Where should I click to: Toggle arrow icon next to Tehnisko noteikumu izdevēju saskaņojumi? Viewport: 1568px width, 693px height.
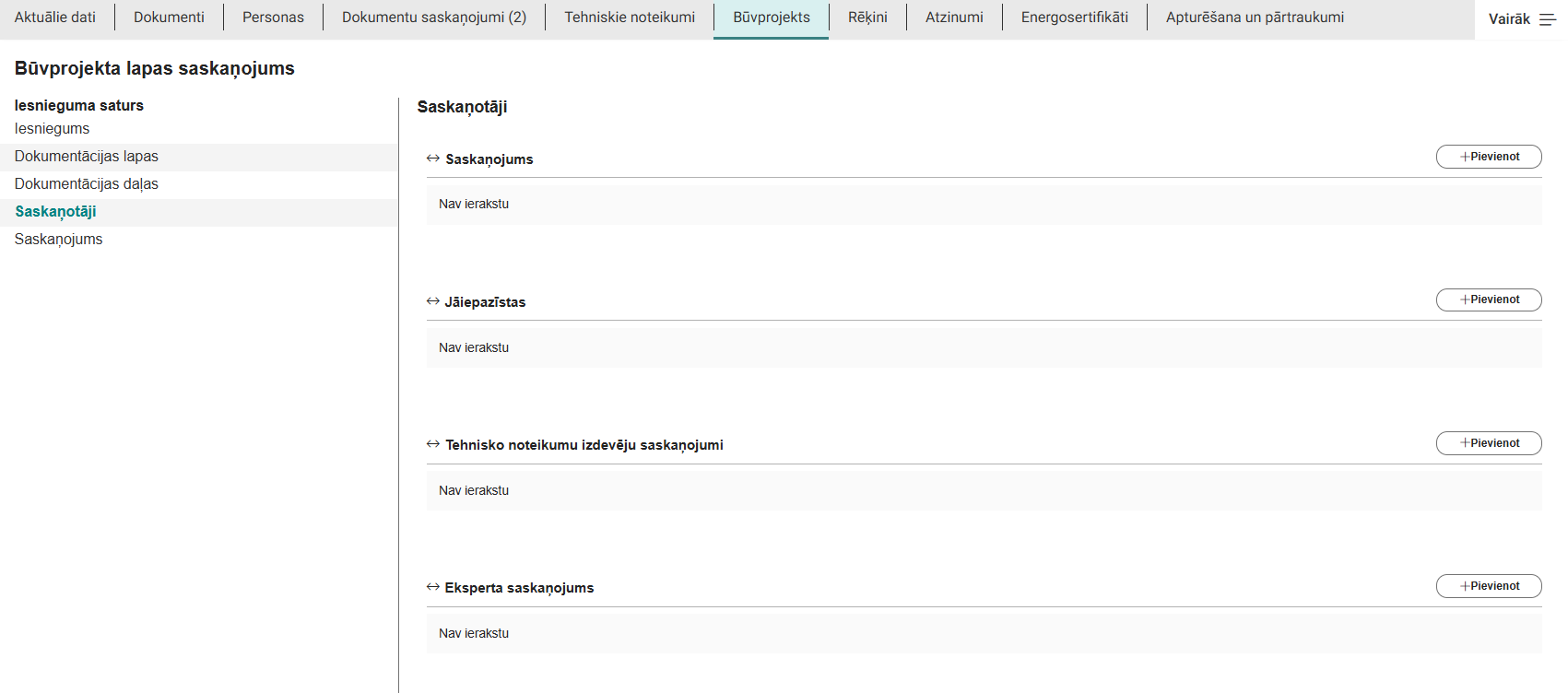pyautogui.click(x=432, y=444)
